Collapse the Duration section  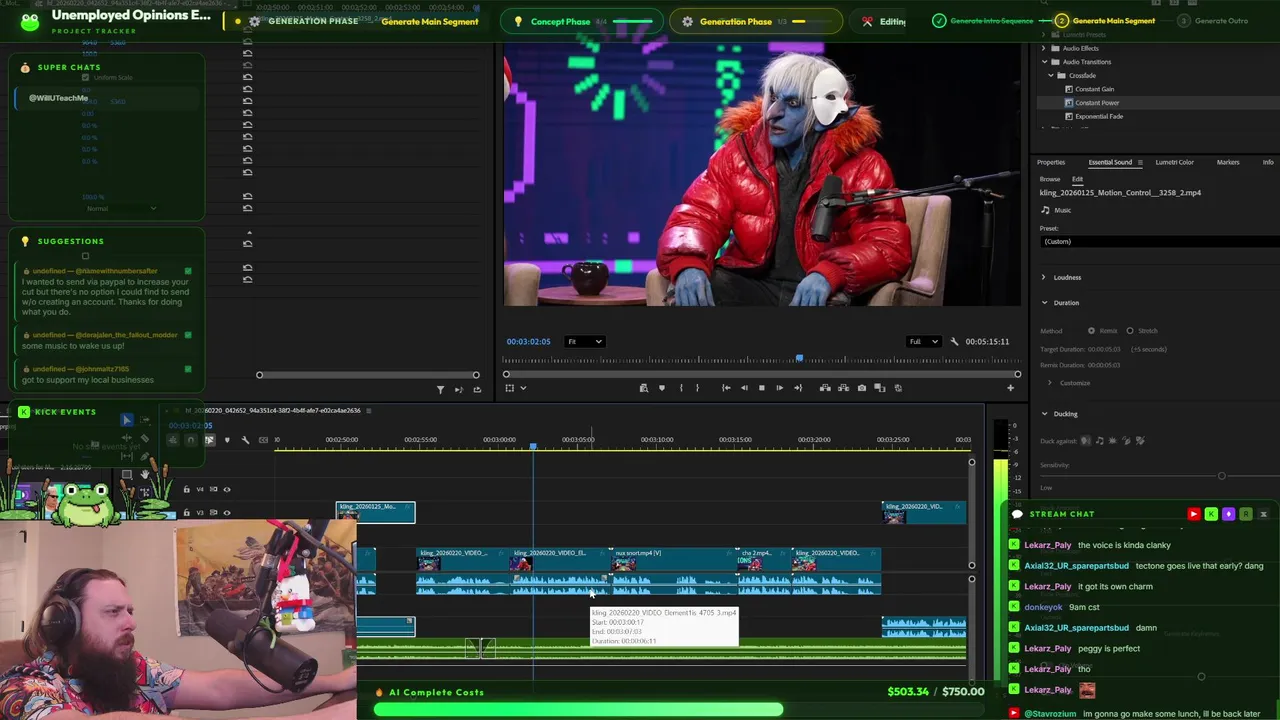(1044, 303)
